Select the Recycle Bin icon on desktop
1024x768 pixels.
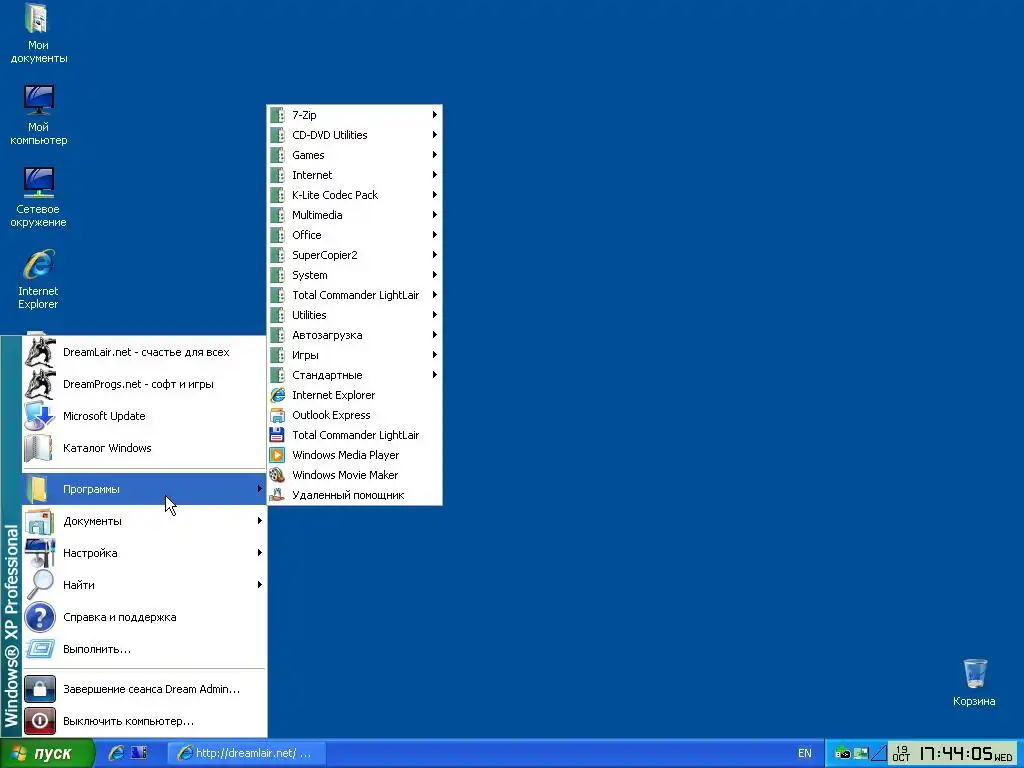(974, 682)
